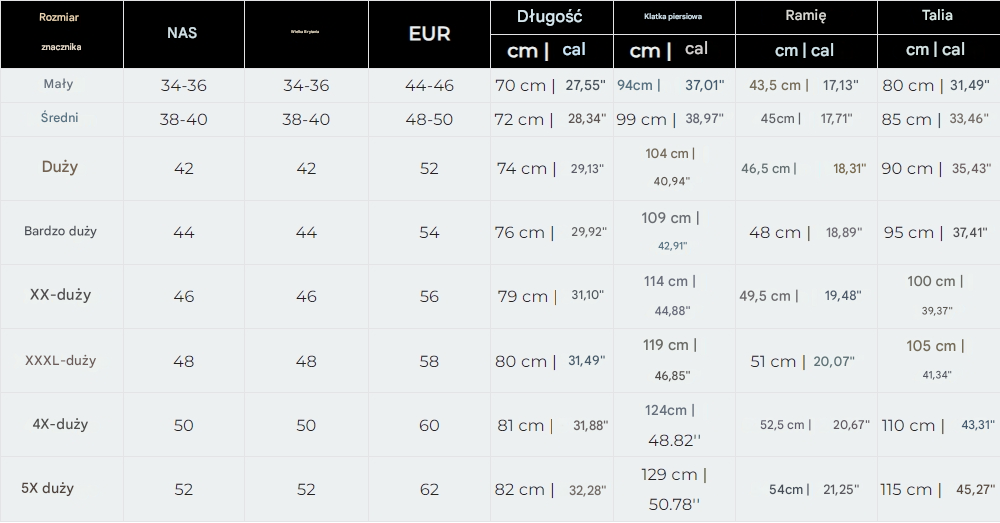Click the EUR column header
The image size is (1000, 523).
pyautogui.click(x=429, y=33)
